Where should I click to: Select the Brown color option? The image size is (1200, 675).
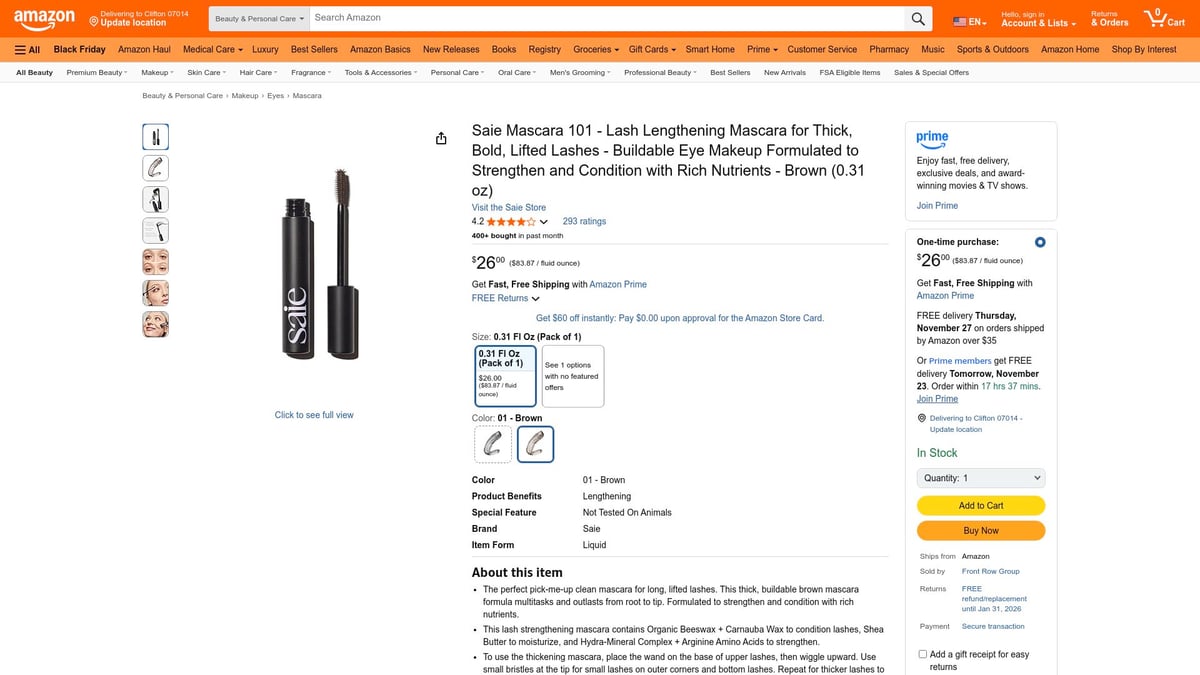[535, 443]
